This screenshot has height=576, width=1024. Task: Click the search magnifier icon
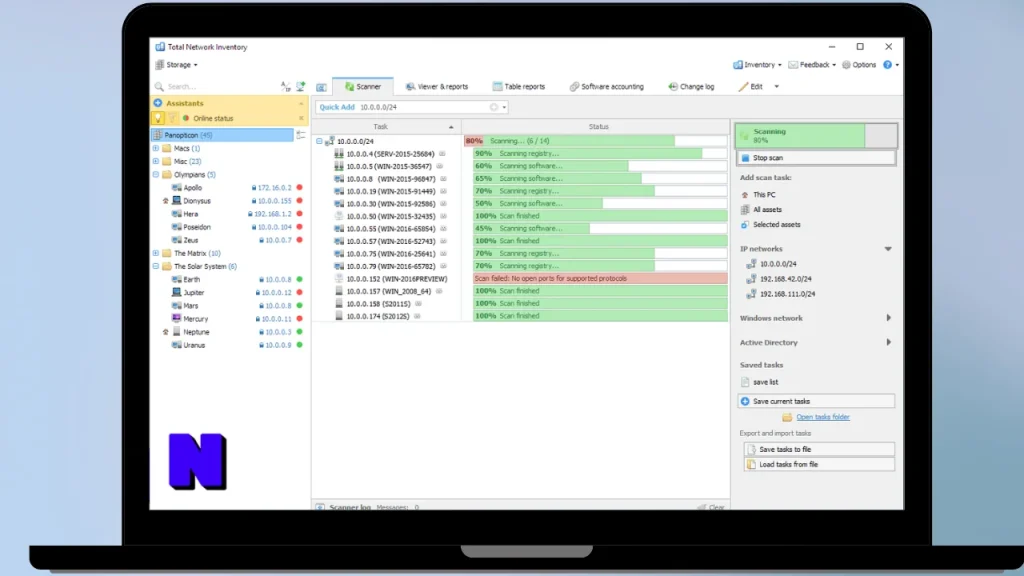159,86
